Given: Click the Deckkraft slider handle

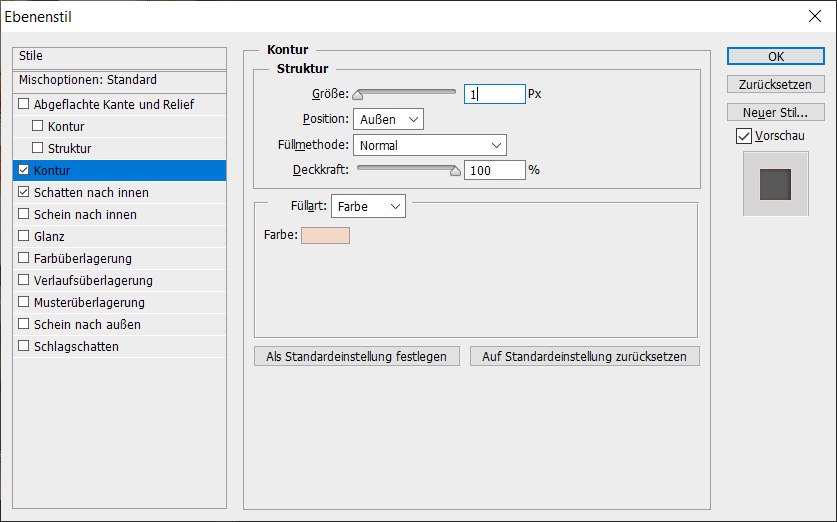Looking at the screenshot, I should (x=455, y=171).
